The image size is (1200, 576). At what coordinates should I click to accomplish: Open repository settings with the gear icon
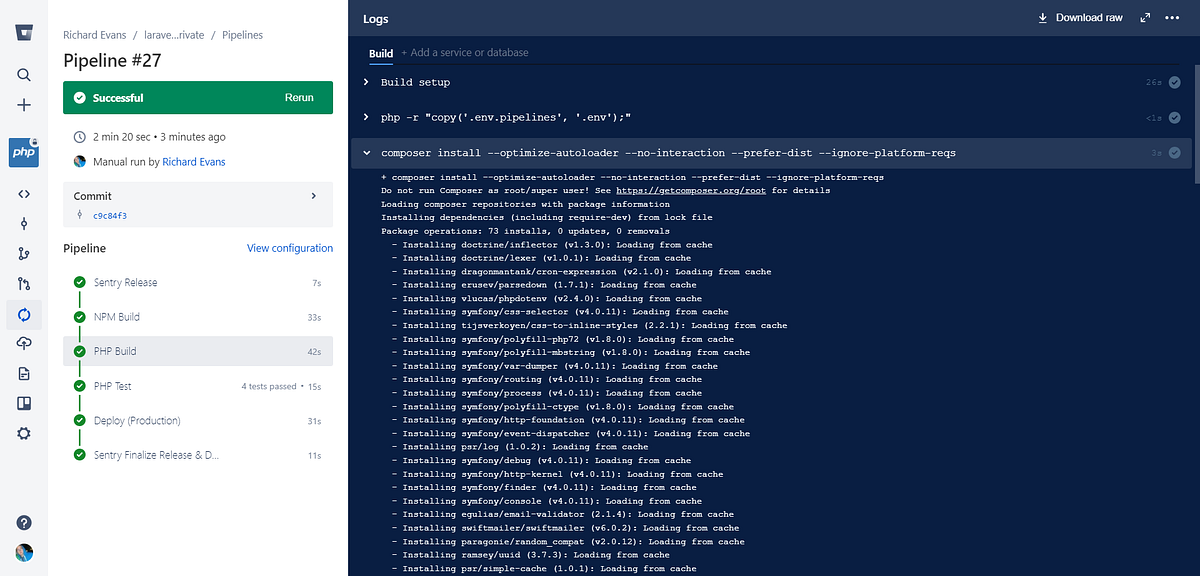(23, 433)
